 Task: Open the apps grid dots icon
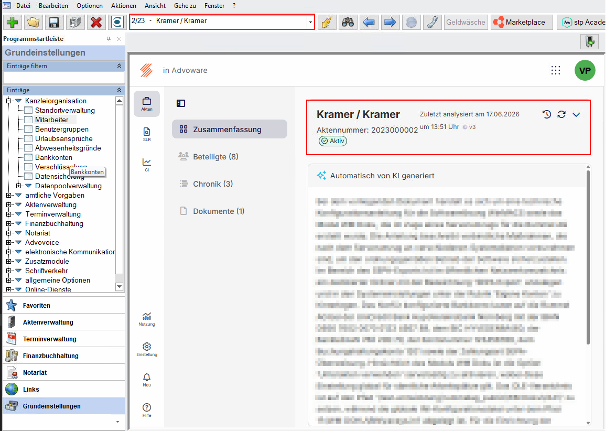[556, 70]
